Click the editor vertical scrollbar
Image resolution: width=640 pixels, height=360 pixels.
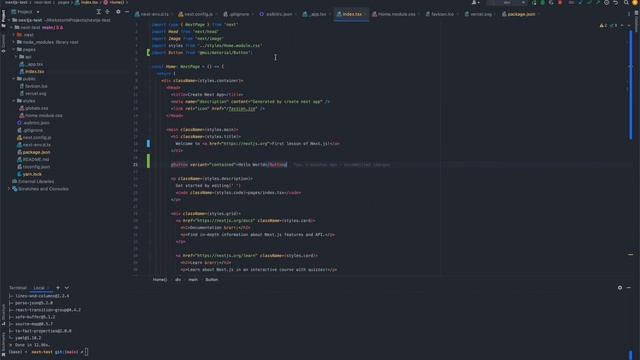631,85
